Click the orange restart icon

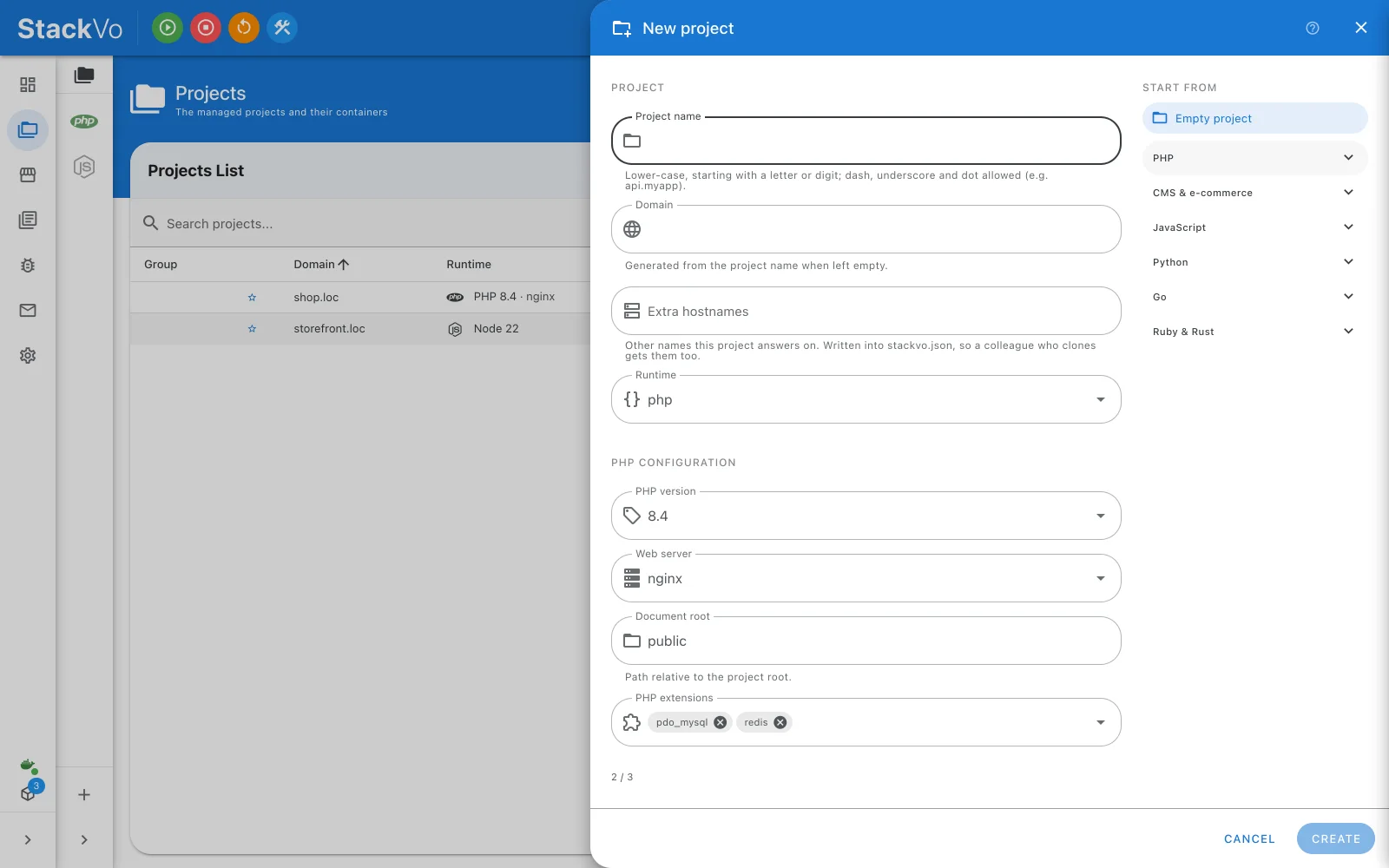pos(244,28)
